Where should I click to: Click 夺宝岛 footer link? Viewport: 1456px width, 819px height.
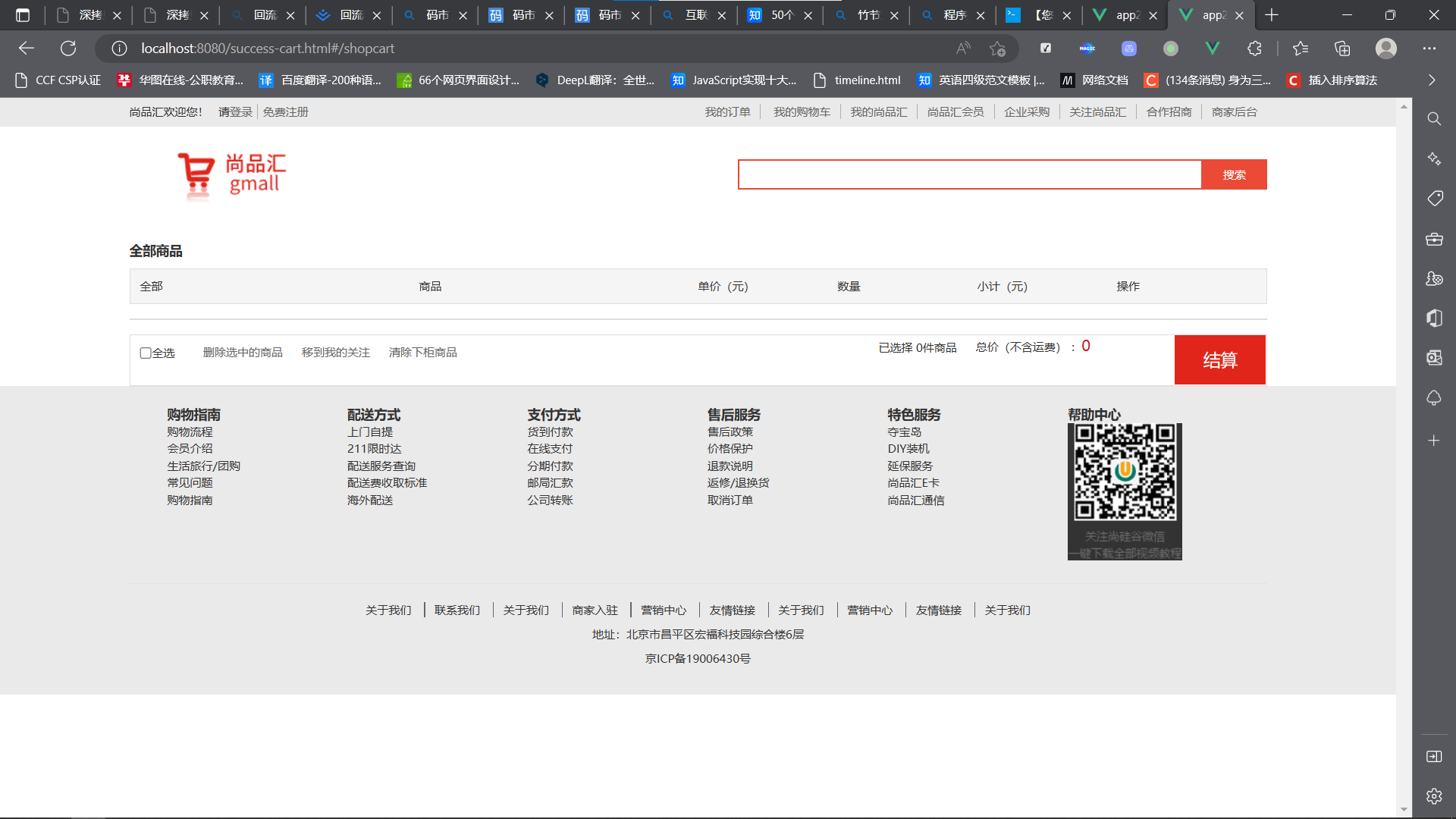point(905,432)
